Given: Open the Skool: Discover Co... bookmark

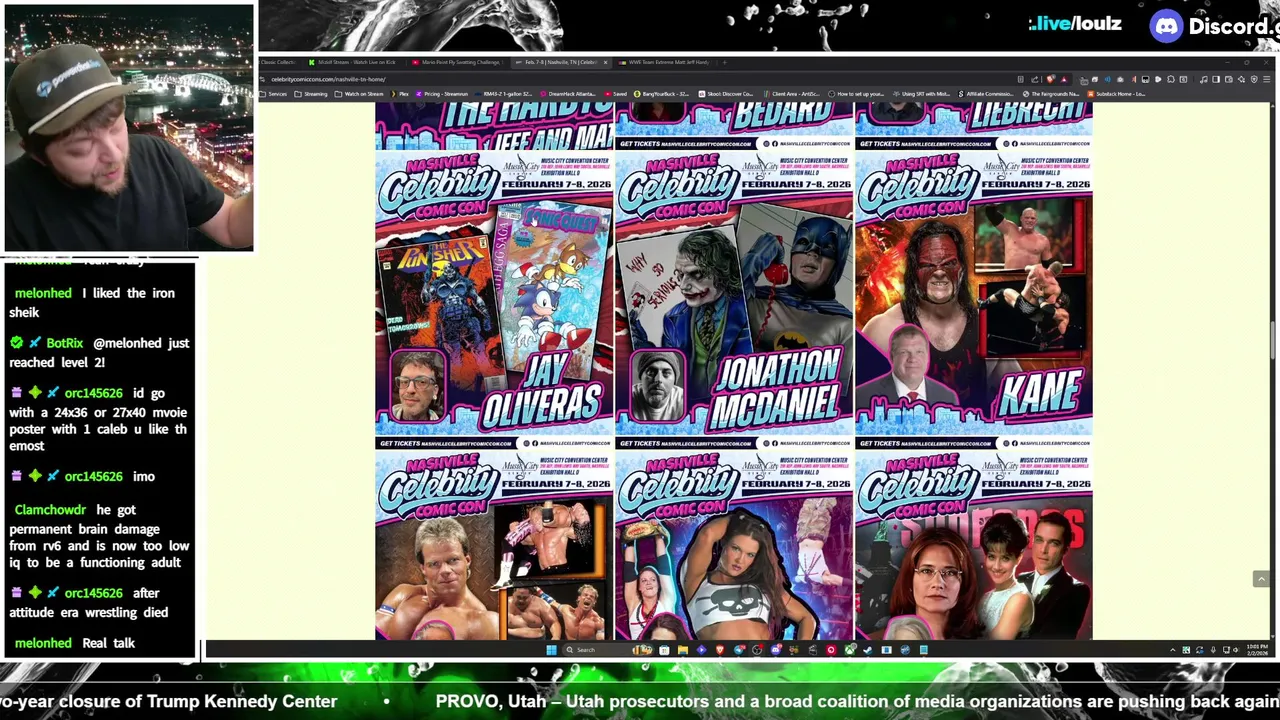Looking at the screenshot, I should [x=725, y=94].
